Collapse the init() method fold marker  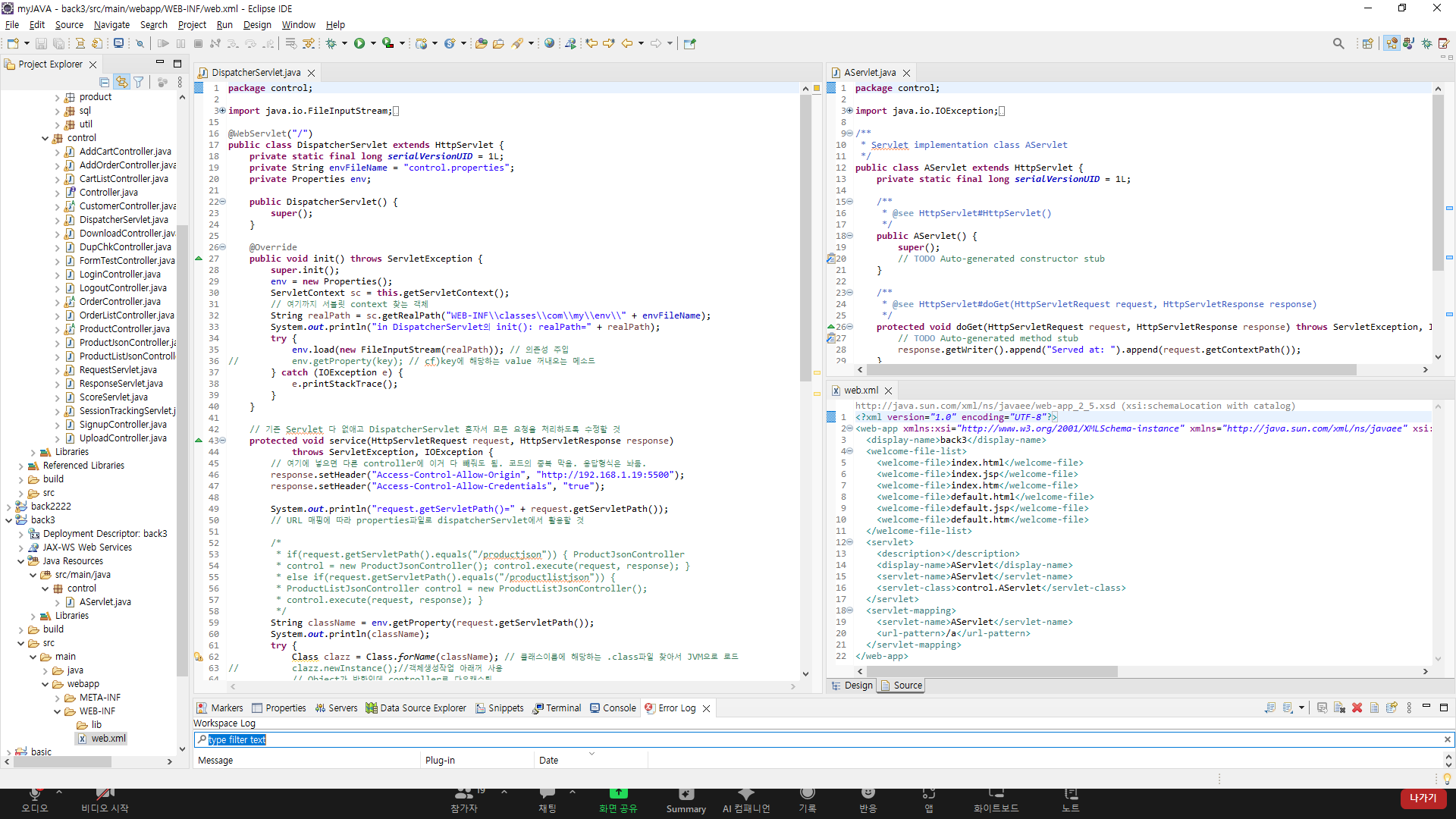(223, 247)
